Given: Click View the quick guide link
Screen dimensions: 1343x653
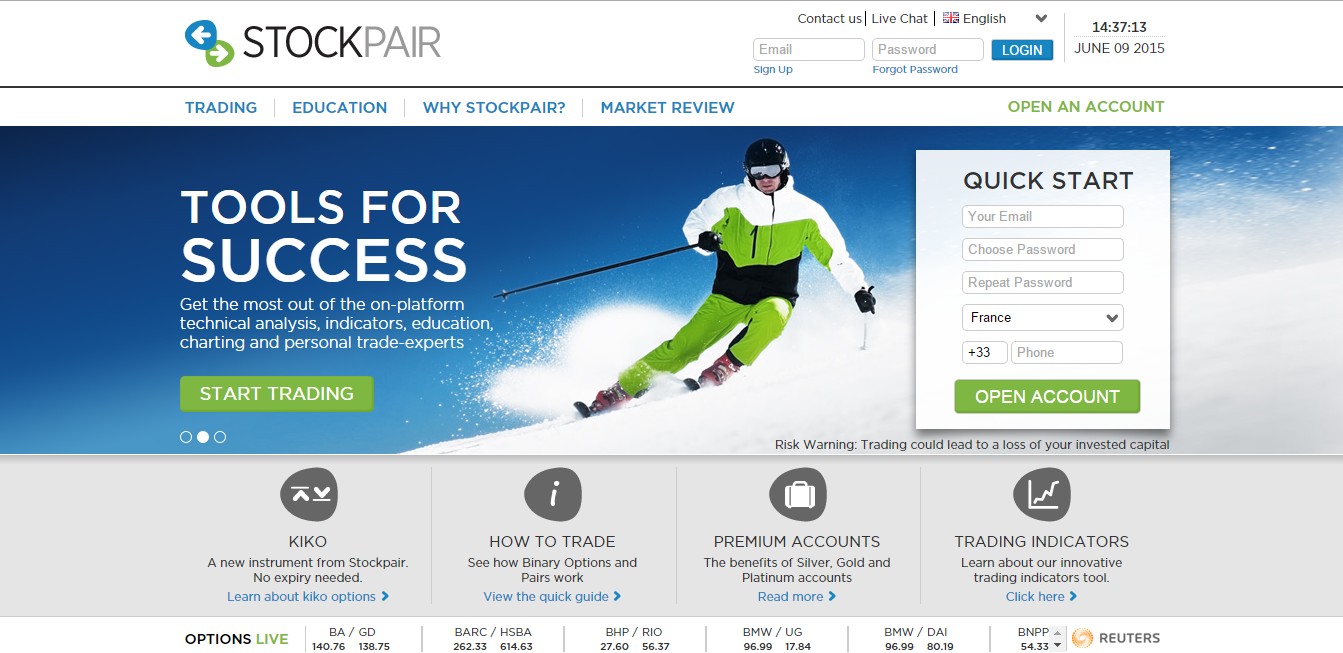Looking at the screenshot, I should pos(552,597).
